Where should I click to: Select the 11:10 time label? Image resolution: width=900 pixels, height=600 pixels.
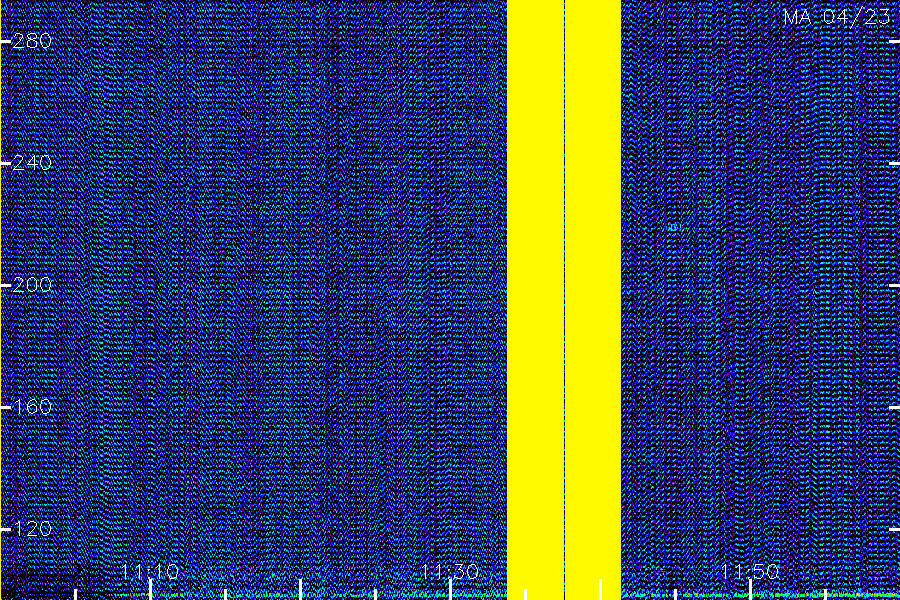(150, 572)
